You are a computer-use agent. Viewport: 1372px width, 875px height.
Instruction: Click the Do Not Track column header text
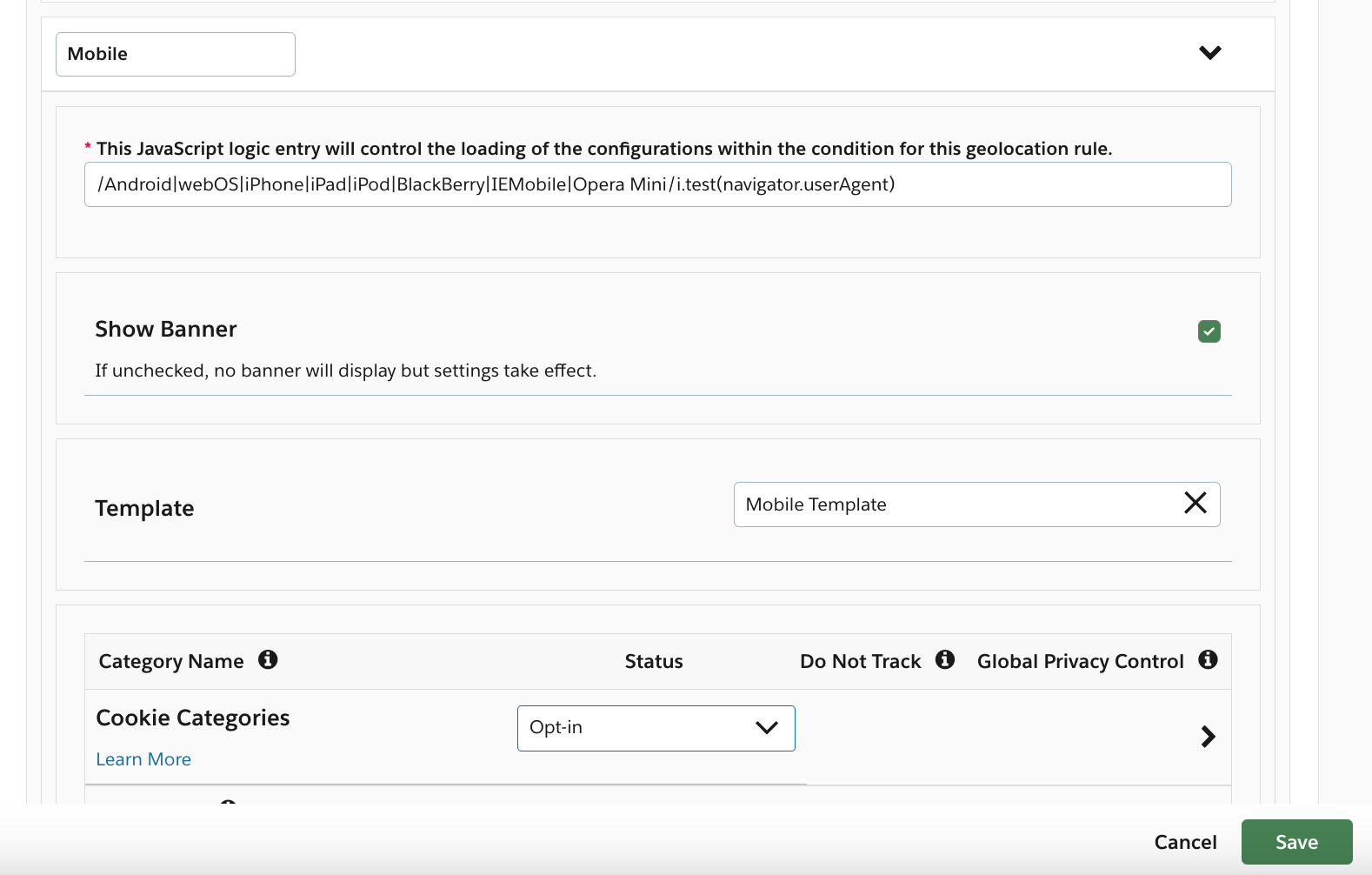click(860, 662)
